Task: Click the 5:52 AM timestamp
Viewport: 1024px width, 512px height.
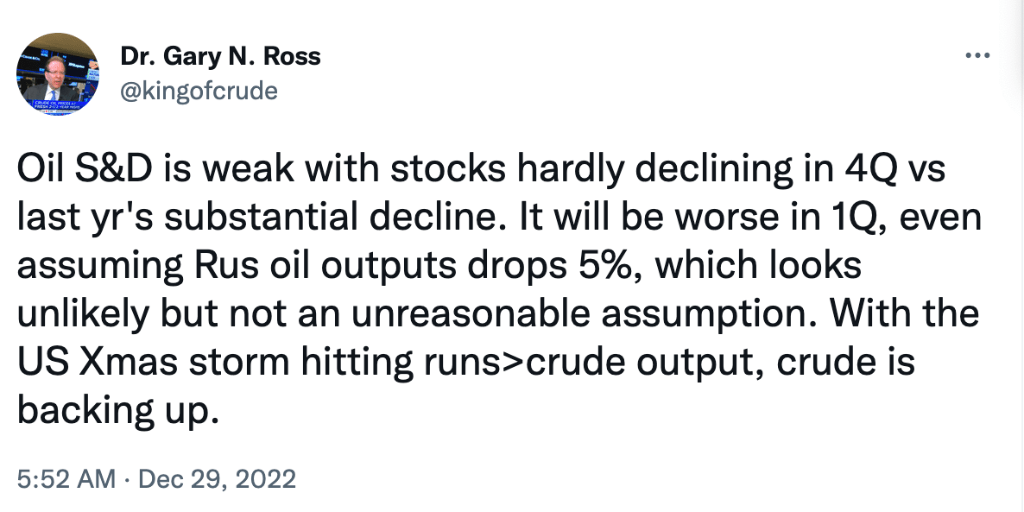Action: (x=66, y=480)
